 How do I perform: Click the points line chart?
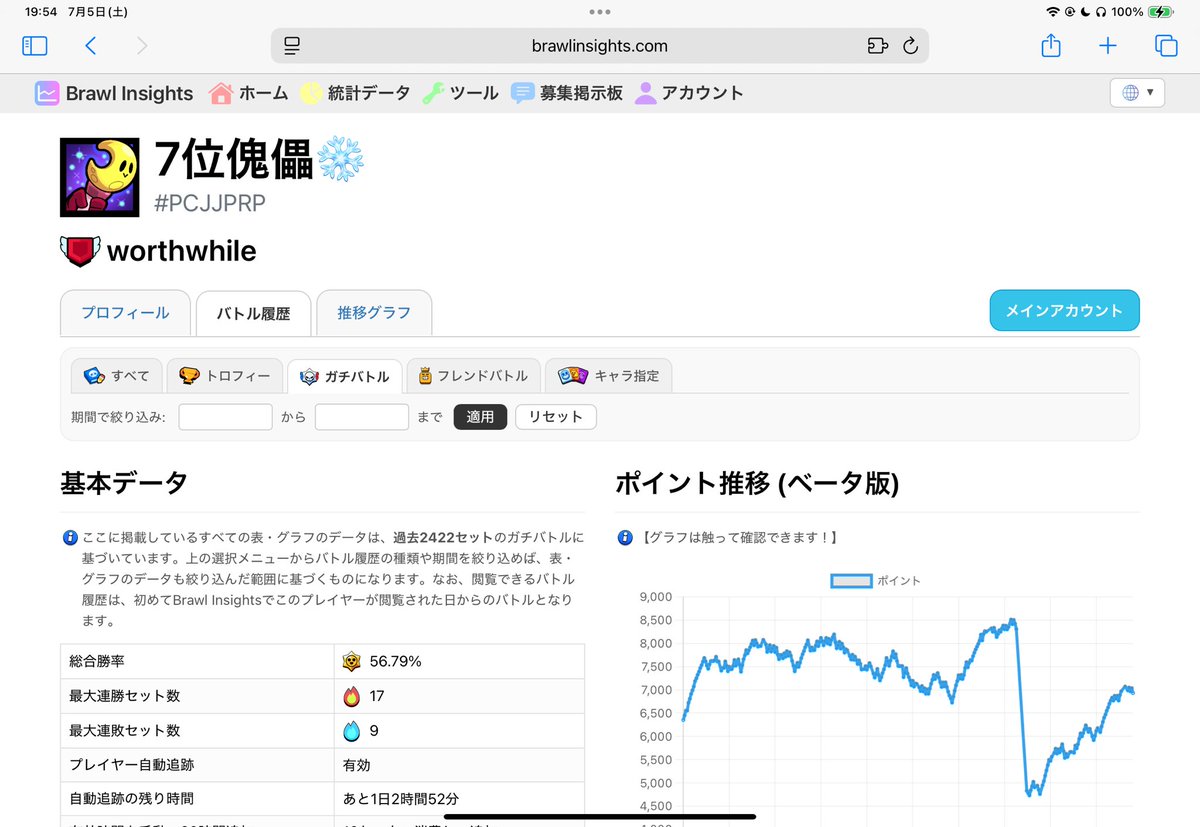click(907, 709)
